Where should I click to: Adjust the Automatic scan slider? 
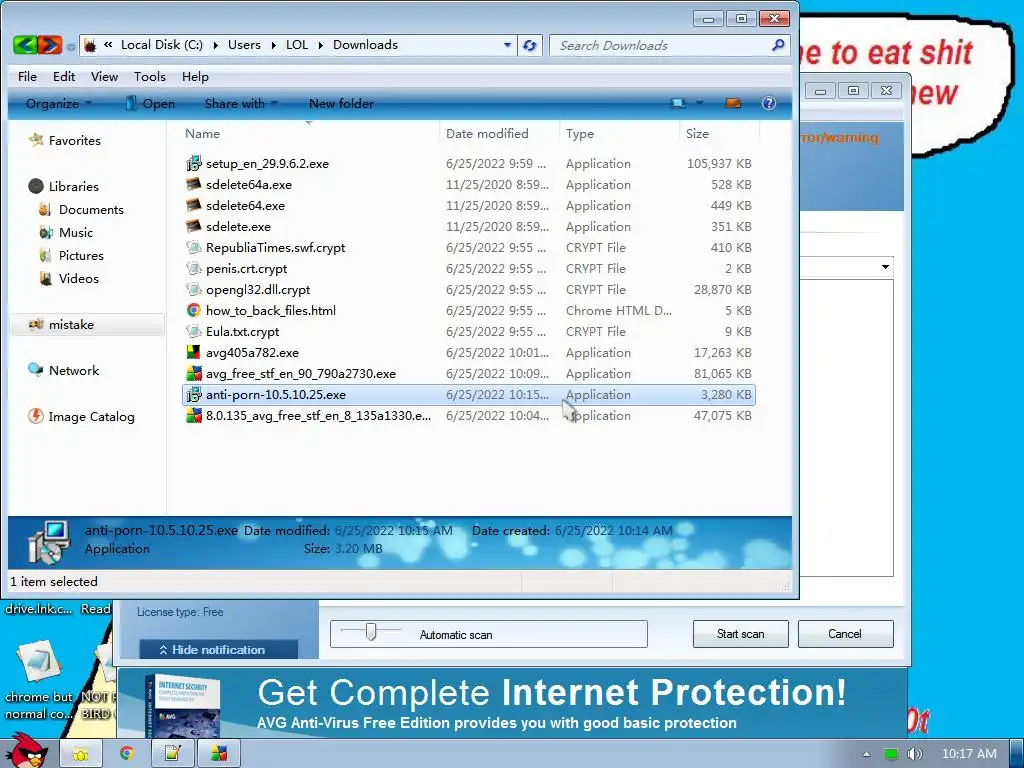371,632
